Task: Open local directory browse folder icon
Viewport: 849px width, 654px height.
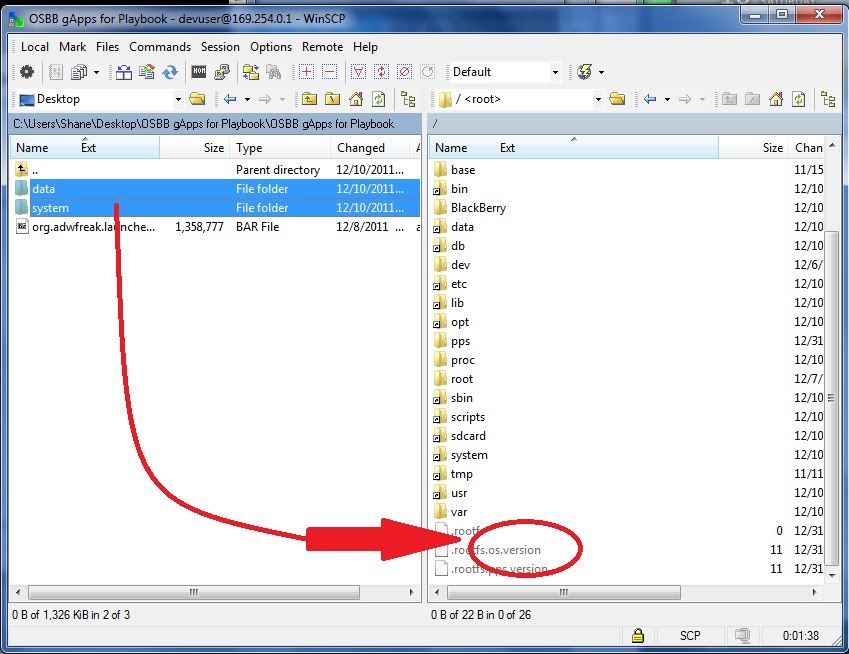Action: coord(198,99)
